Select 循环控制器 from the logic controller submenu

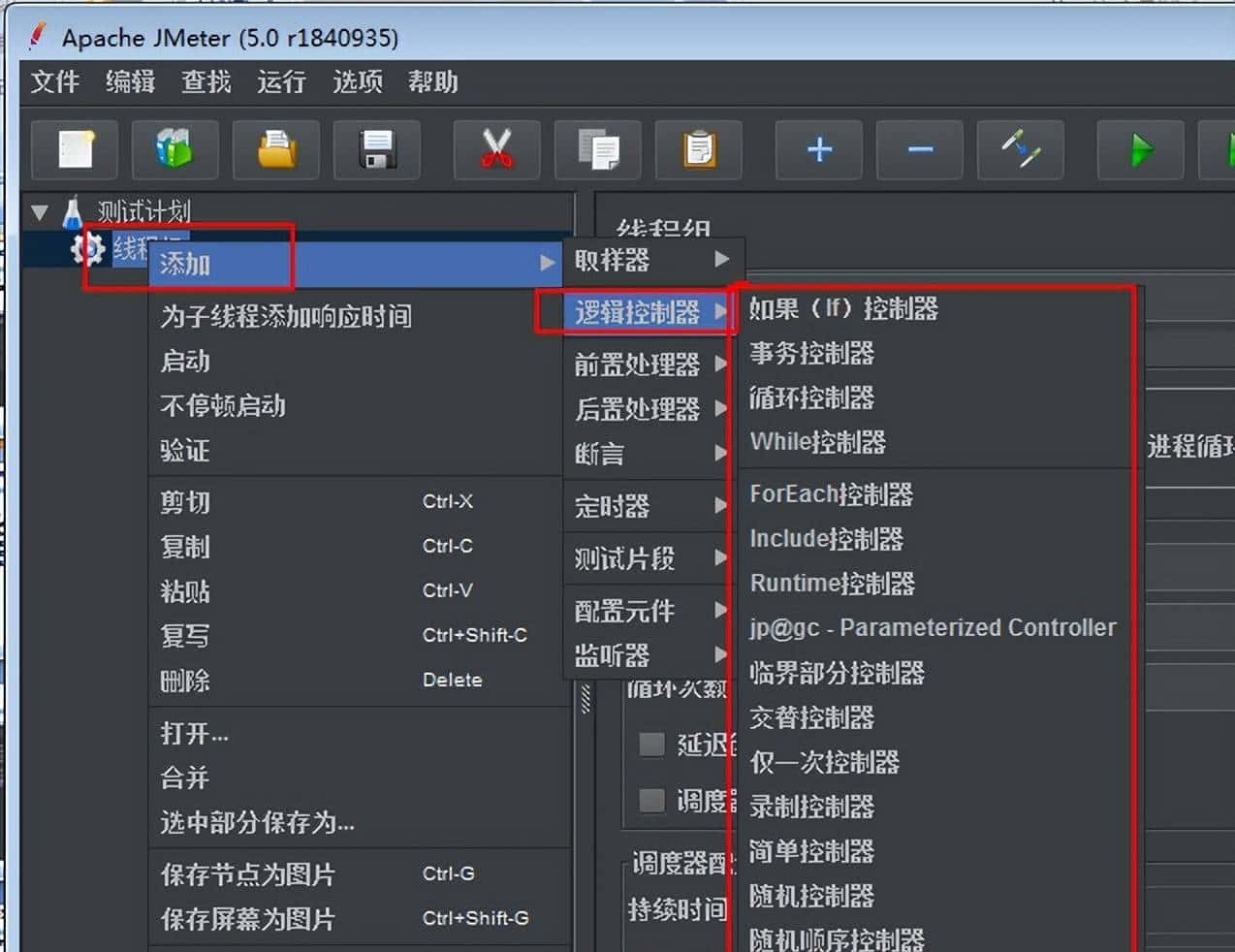[811, 397]
